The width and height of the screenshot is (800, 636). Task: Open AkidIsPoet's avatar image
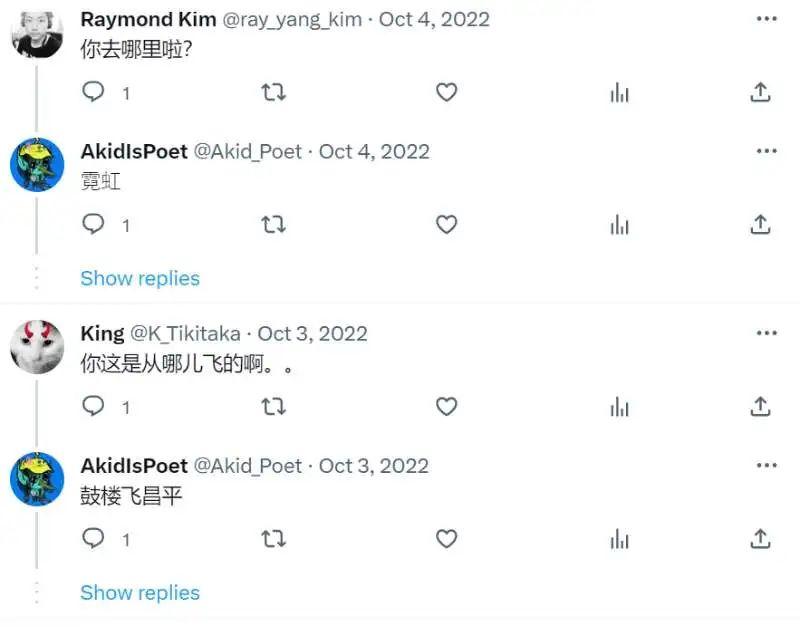(x=36, y=164)
